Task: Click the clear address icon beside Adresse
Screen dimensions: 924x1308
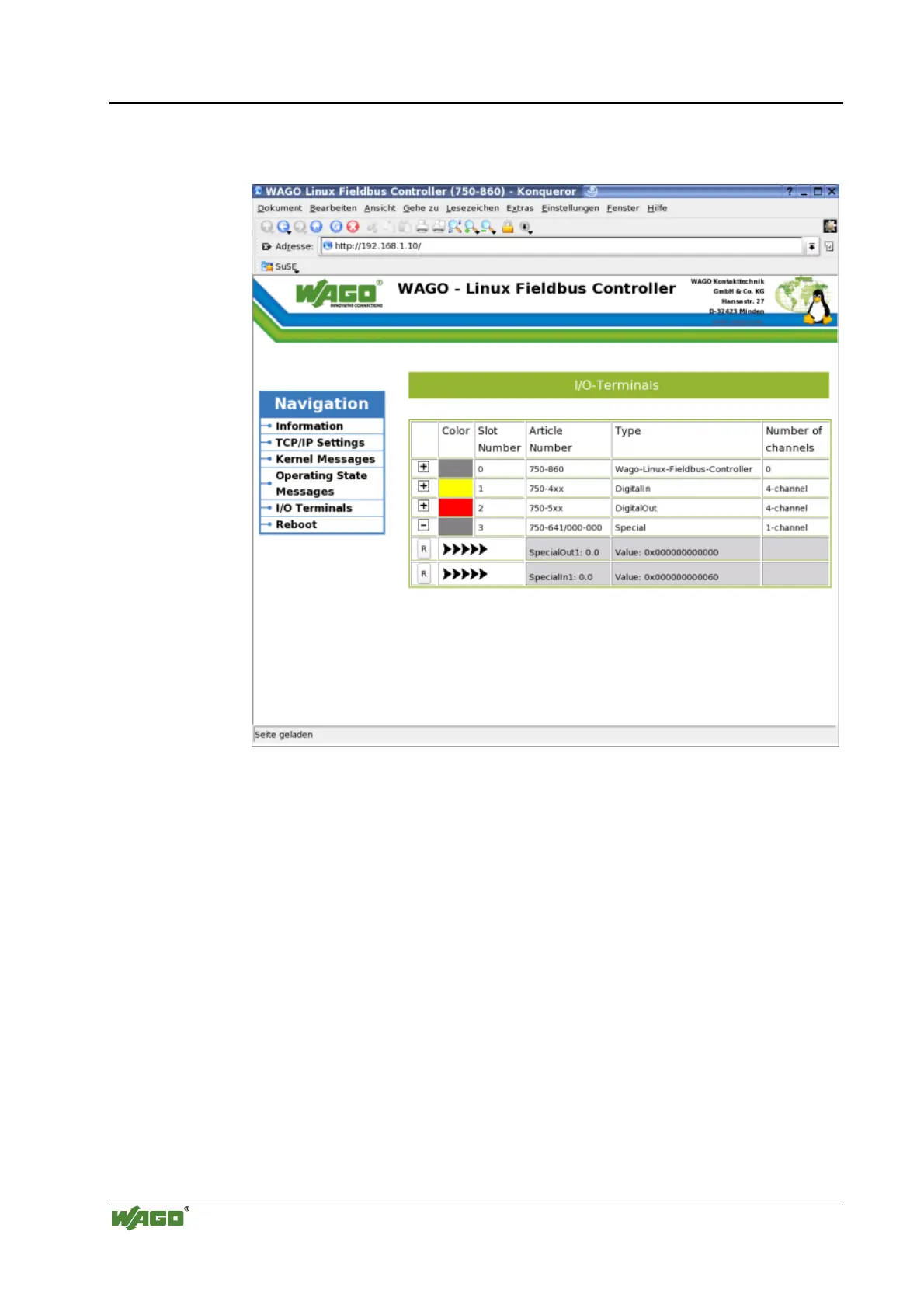Action: (x=266, y=246)
